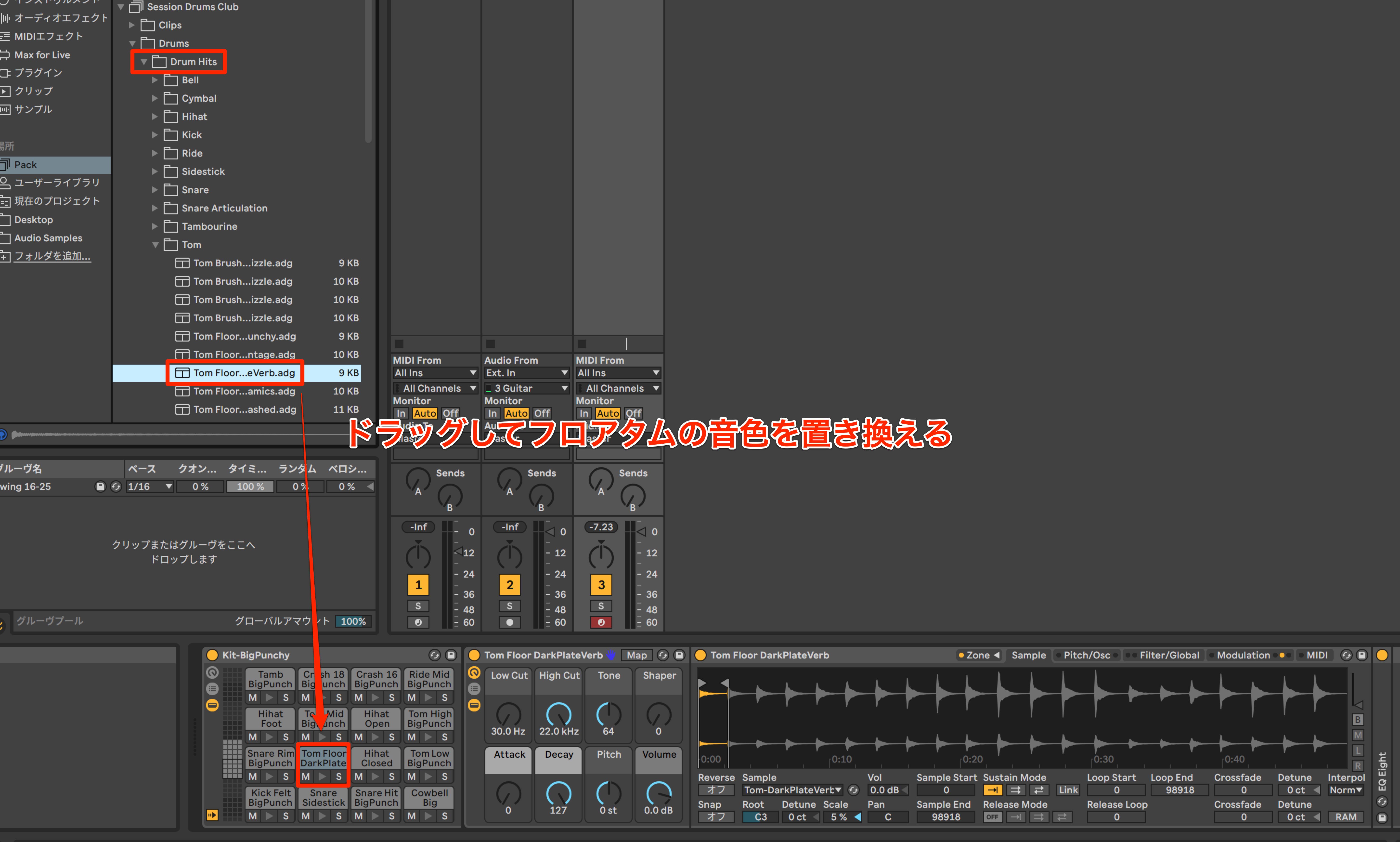Image resolution: width=1400 pixels, height=842 pixels.
Task: Open the Interpol Norm dropdown
Action: tap(1346, 790)
